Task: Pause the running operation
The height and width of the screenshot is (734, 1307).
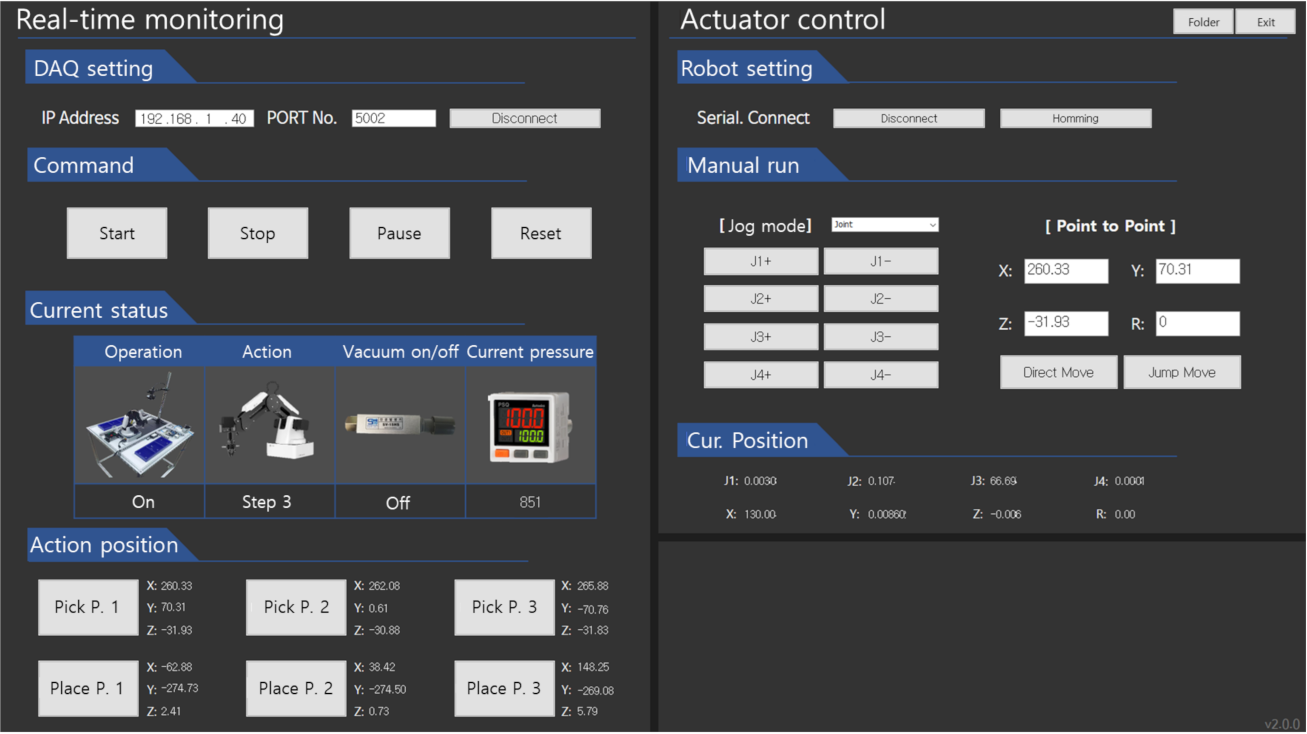Action: tap(399, 233)
